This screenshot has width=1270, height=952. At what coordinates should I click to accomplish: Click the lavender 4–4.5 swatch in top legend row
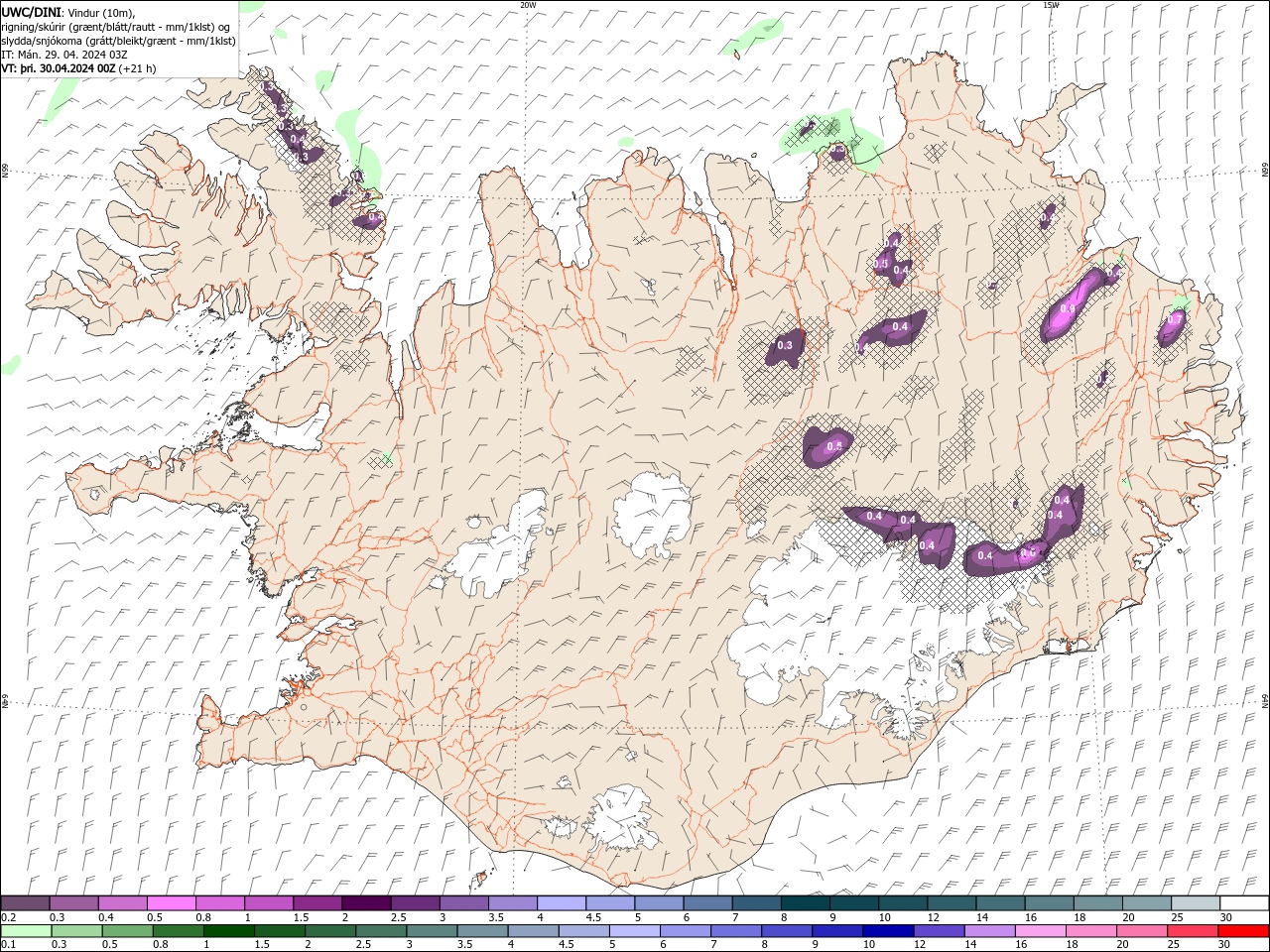point(562,903)
